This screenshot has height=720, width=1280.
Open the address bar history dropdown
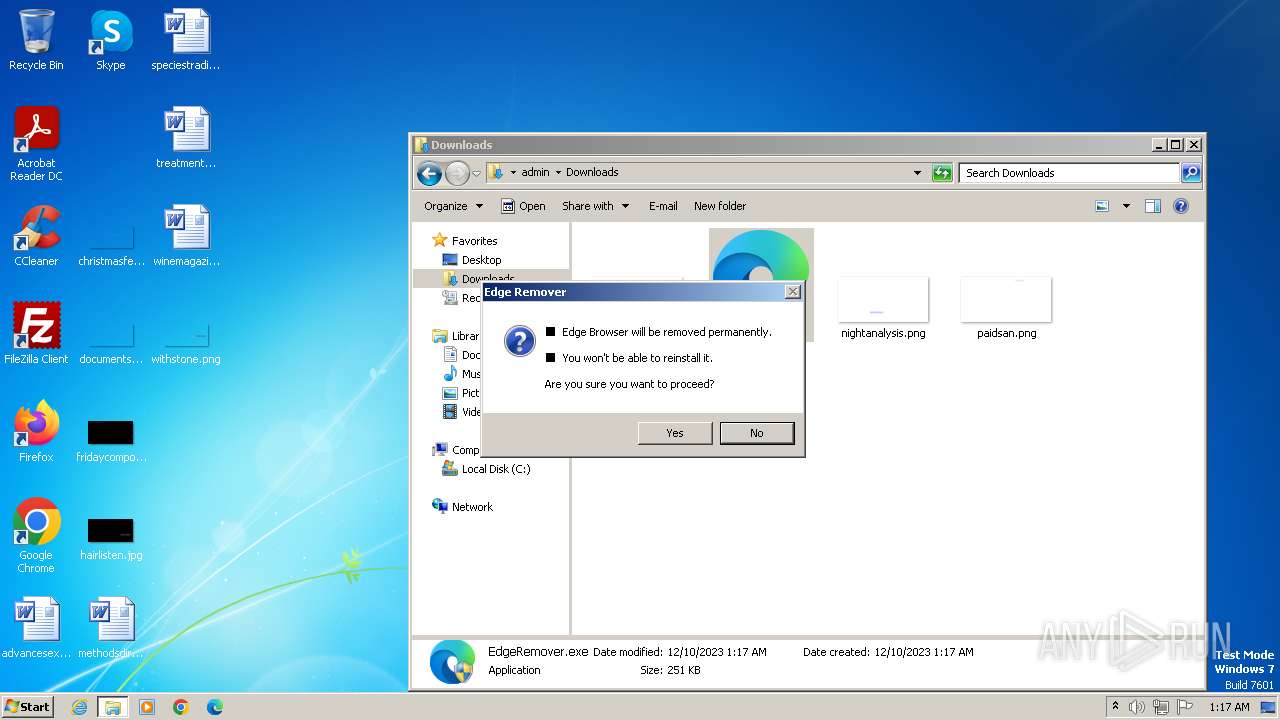(x=917, y=173)
